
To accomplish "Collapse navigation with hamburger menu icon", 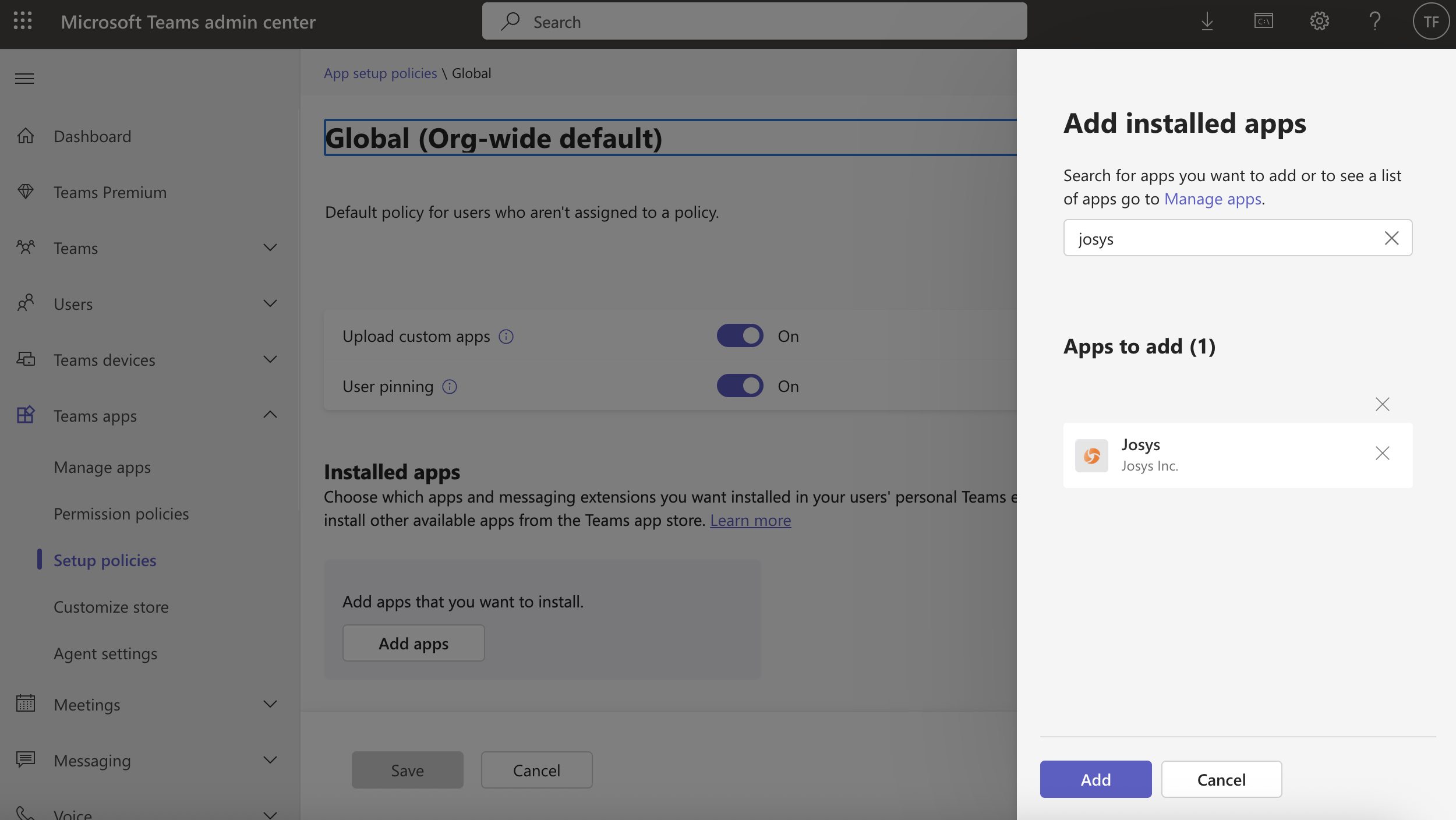I will [24, 79].
